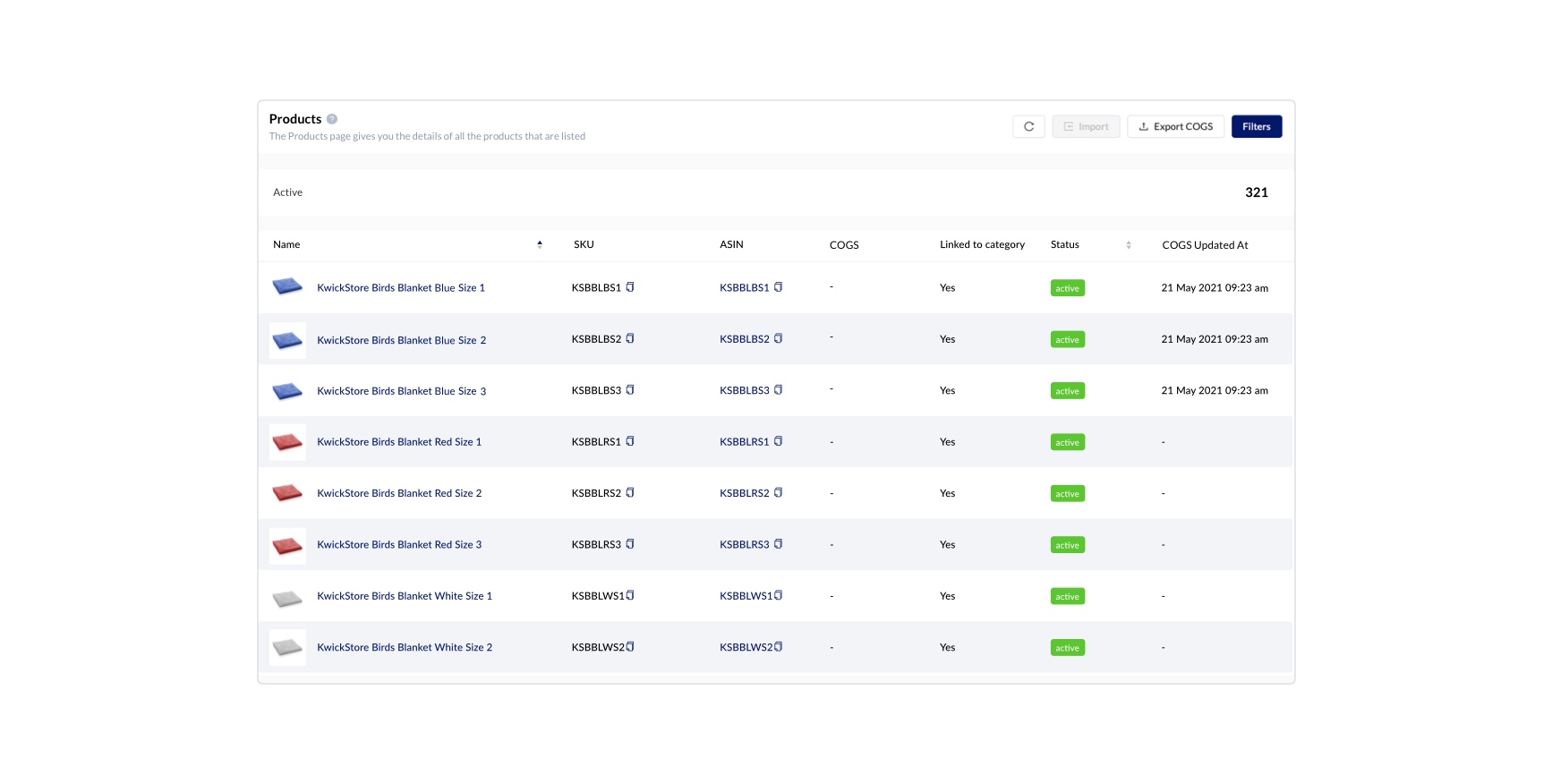The height and width of the screenshot is (784, 1552).
Task: Open the Filters panel
Action: pyautogui.click(x=1257, y=127)
